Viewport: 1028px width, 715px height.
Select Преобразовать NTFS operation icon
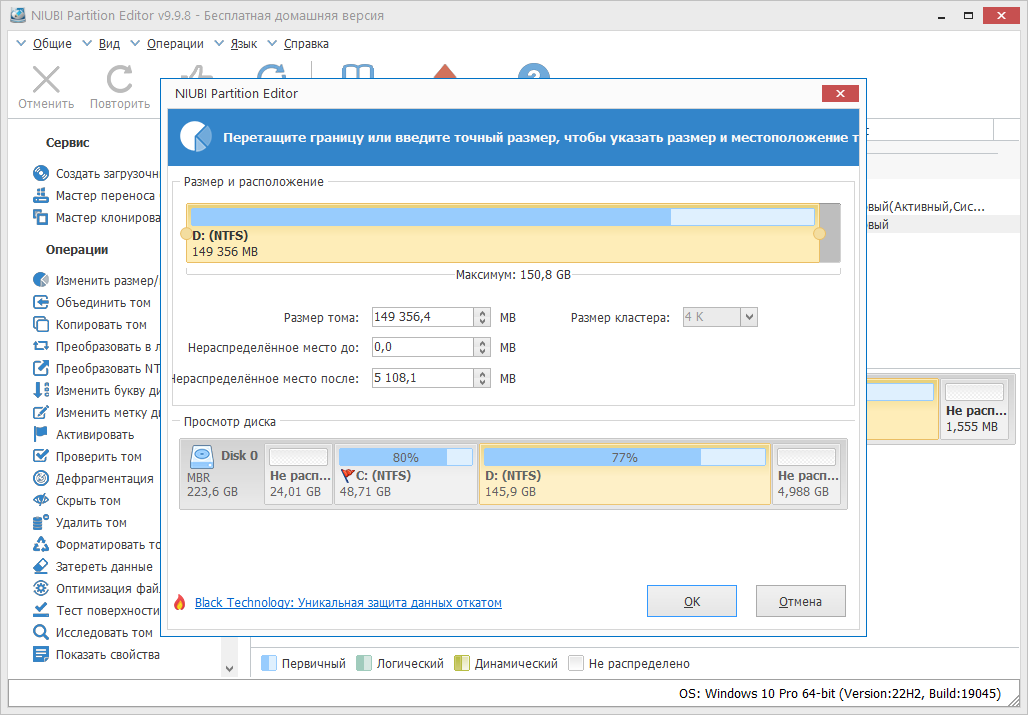click(41, 368)
